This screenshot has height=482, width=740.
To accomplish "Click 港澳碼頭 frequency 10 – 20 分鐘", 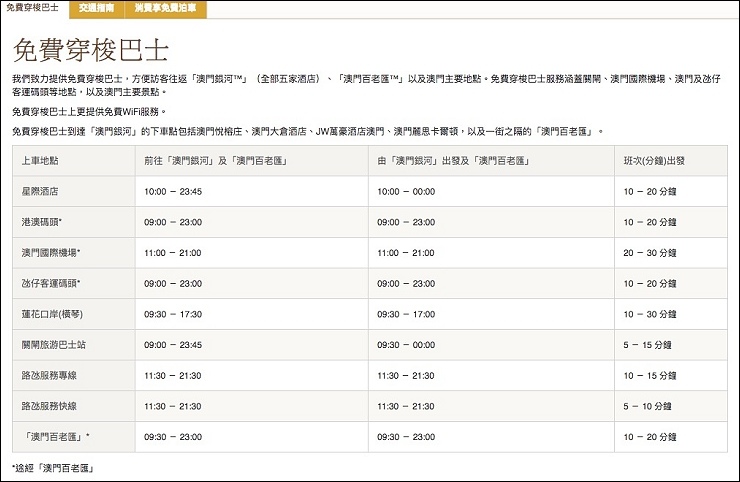I will [x=650, y=222].
